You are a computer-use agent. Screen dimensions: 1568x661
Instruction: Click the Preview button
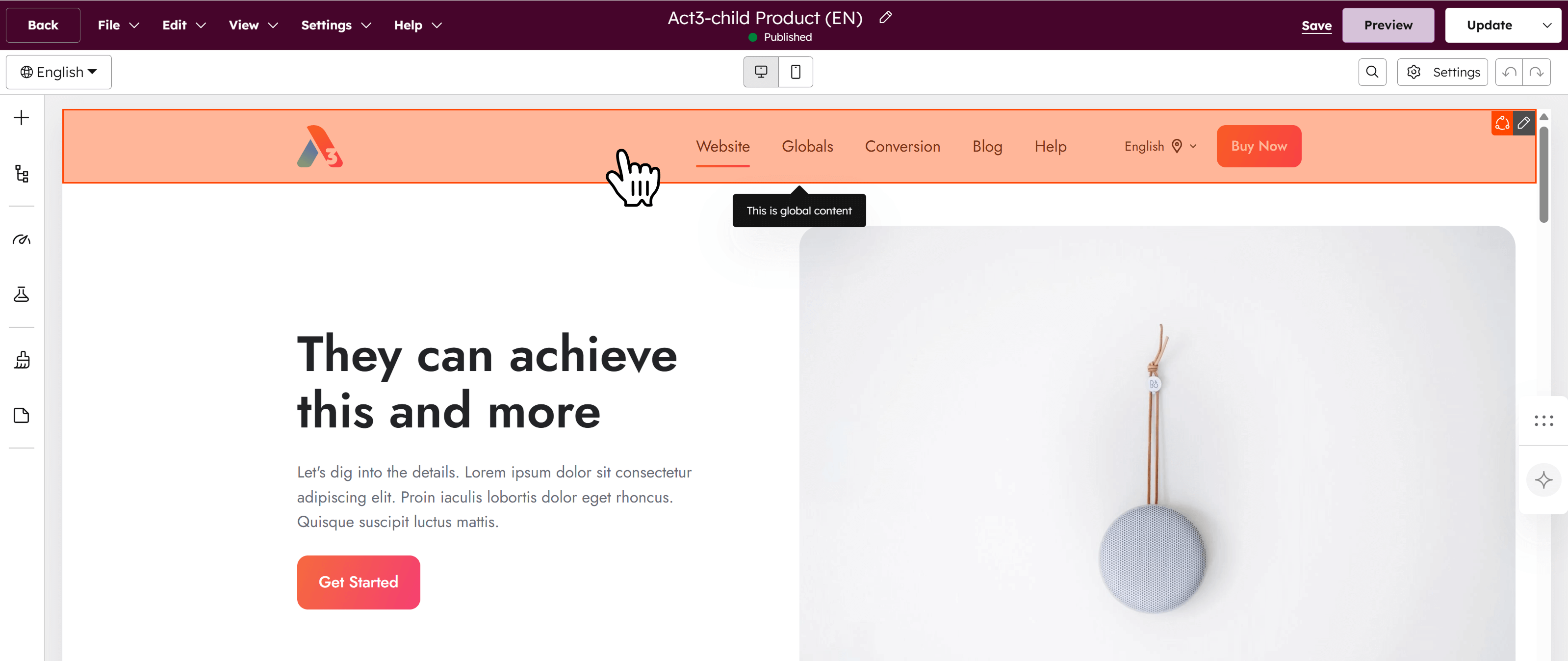tap(1388, 25)
